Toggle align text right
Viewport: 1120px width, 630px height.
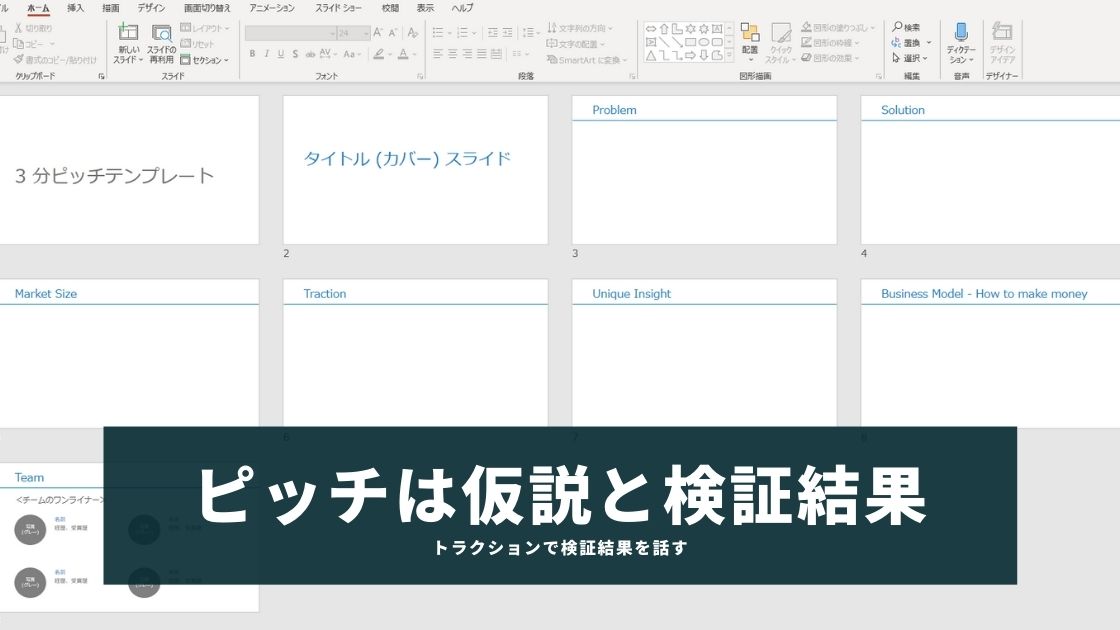(467, 54)
